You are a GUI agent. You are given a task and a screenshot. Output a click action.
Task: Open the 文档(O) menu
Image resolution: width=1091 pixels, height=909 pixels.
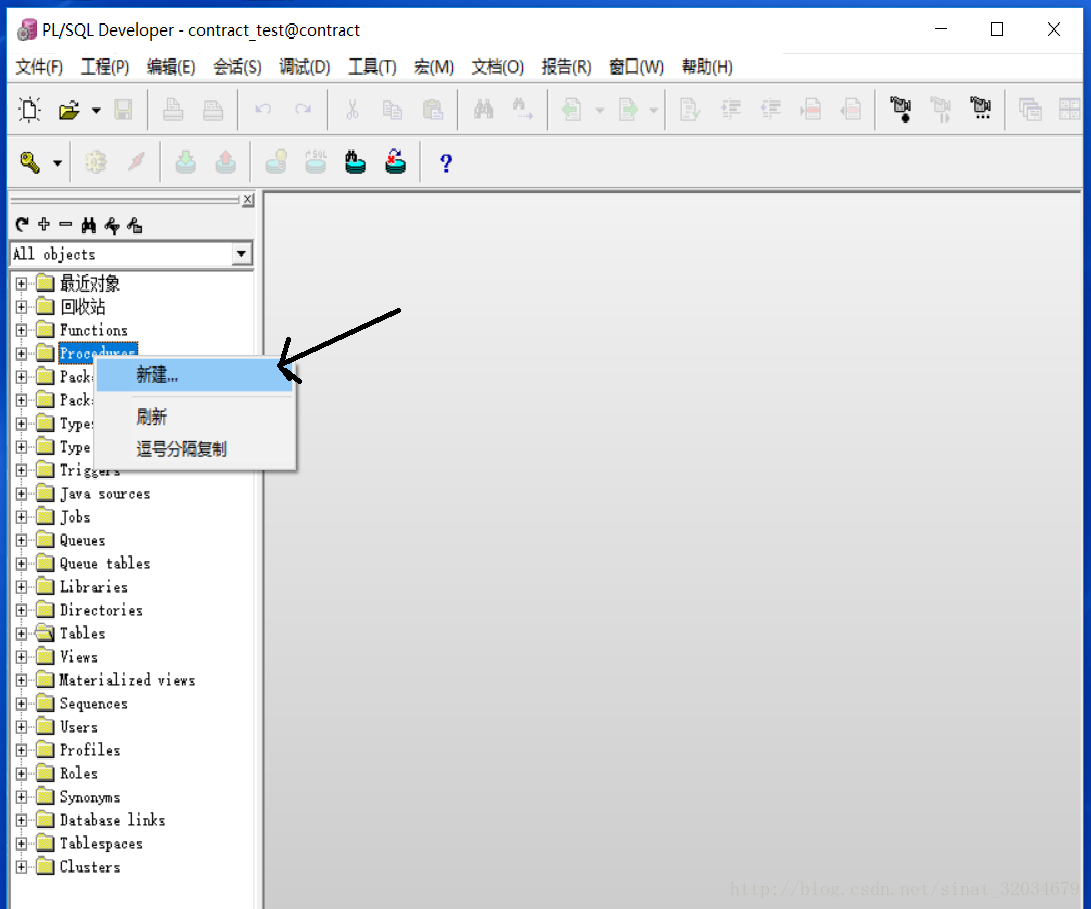497,67
